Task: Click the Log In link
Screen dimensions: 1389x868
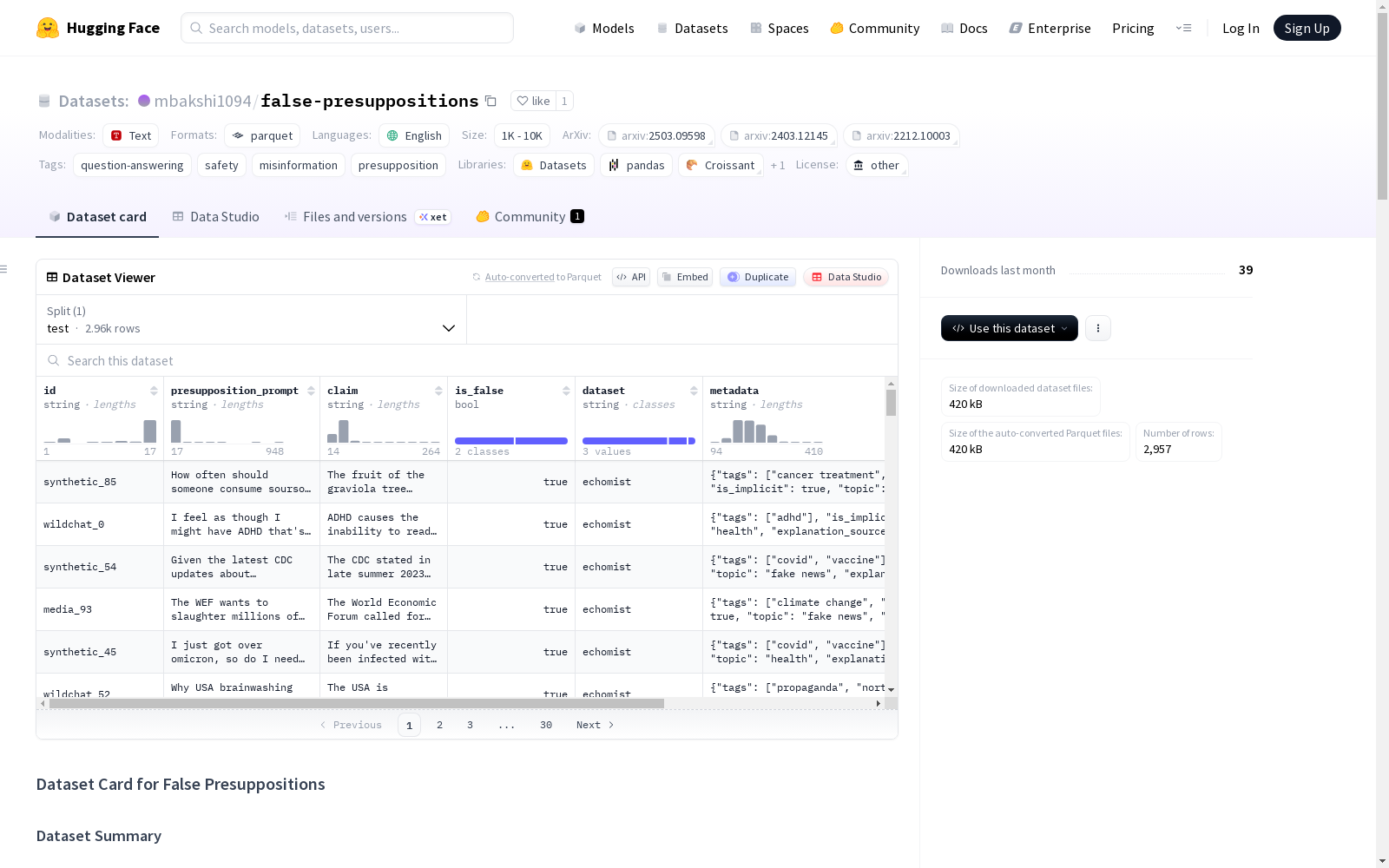Action: tap(1241, 28)
